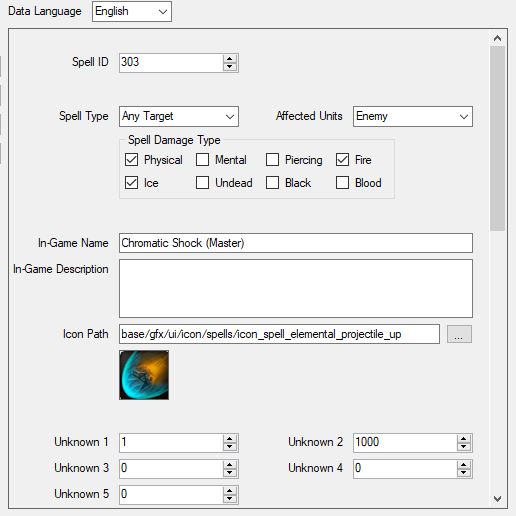Decrement the Spell ID value

tap(229, 67)
